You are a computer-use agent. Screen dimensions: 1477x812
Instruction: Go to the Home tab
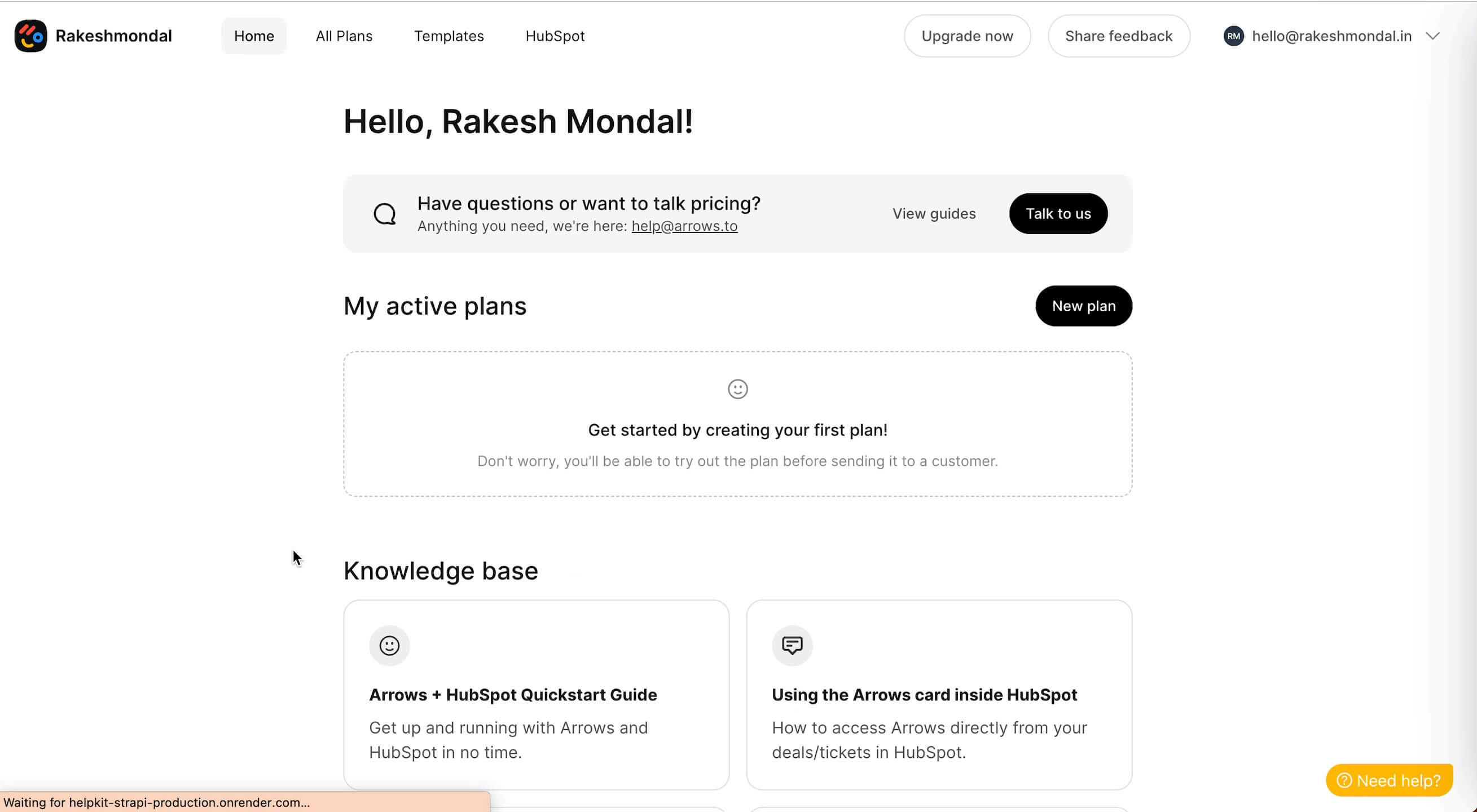[254, 36]
